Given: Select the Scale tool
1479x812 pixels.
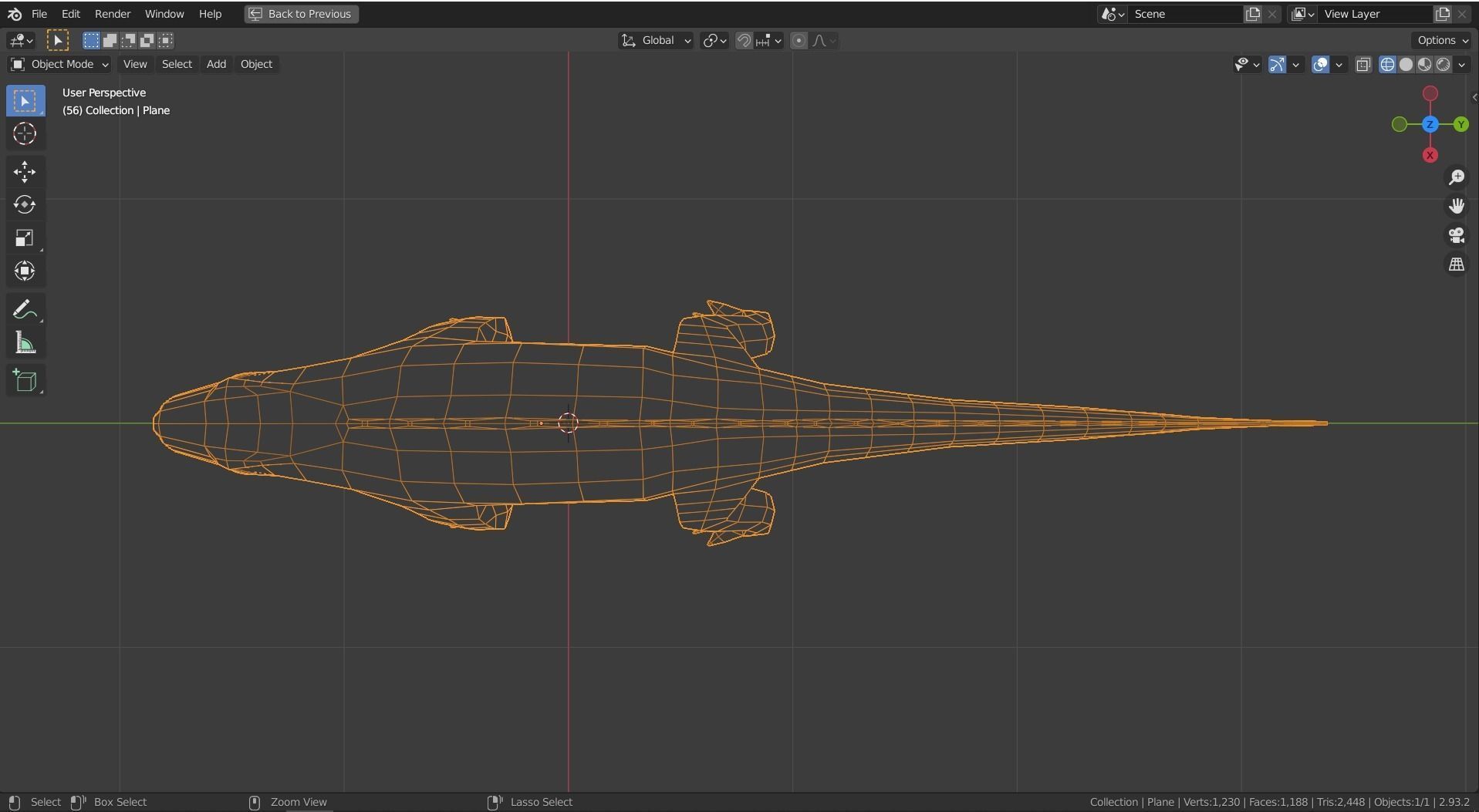Looking at the screenshot, I should click(25, 238).
